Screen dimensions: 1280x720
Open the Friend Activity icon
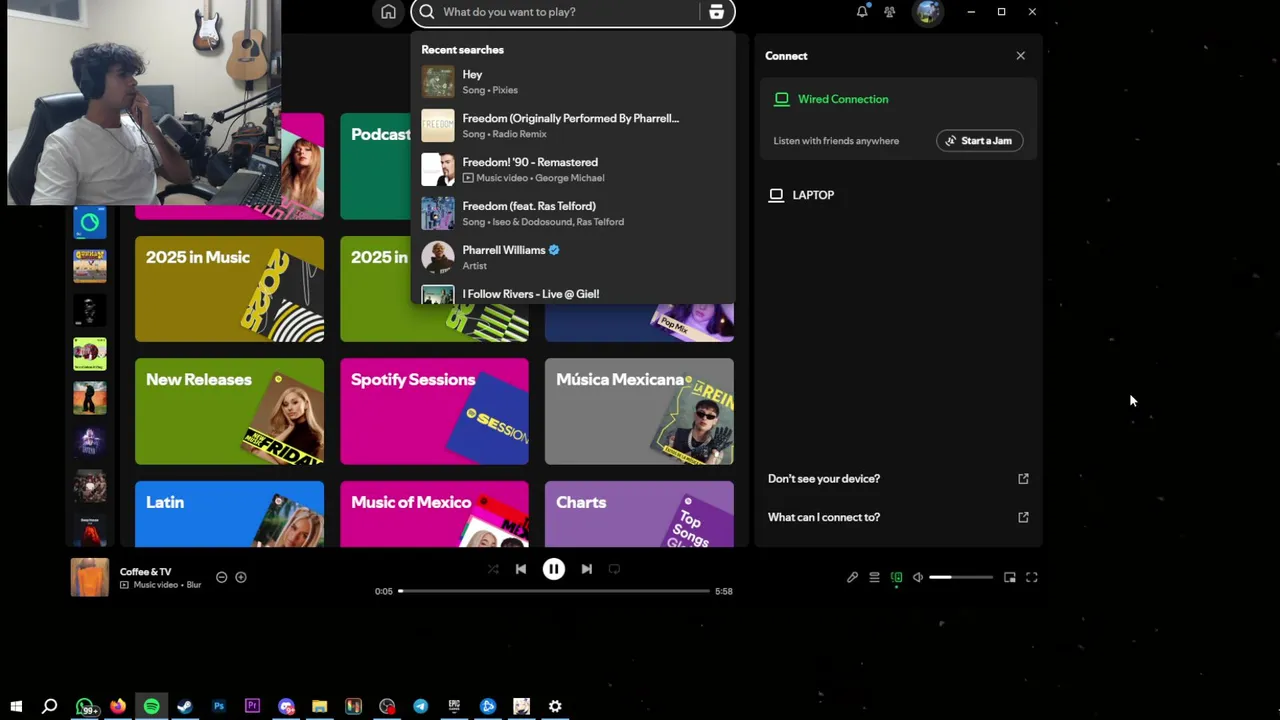[890, 12]
